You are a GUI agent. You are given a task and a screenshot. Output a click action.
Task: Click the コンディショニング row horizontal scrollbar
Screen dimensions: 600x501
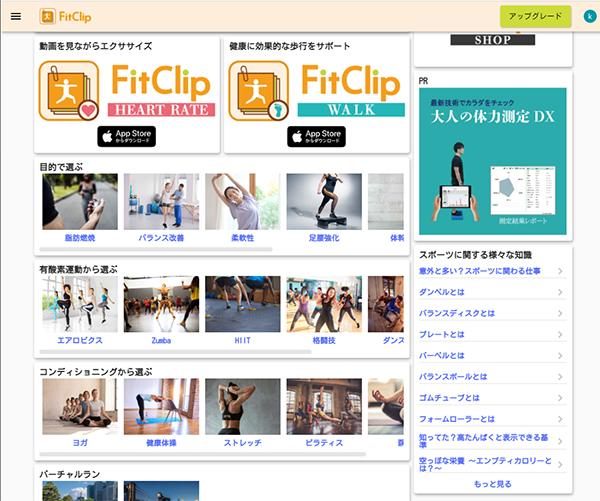(202, 454)
